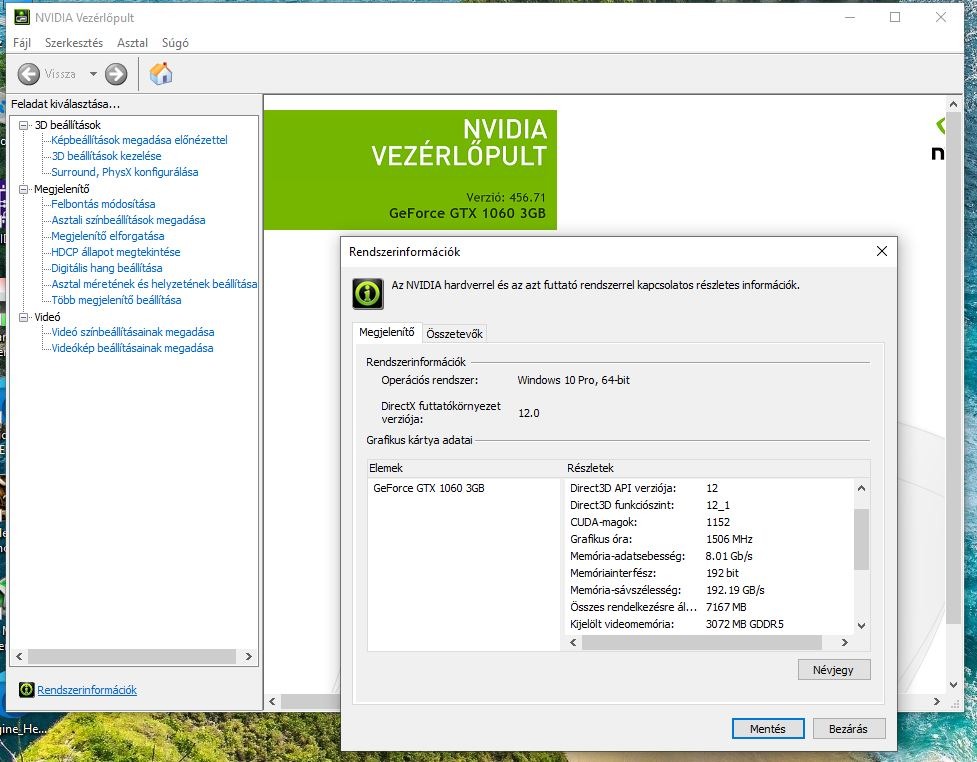Screen dimensions: 977x762
Task: Open Megjelenítő elforgatása
Action: (107, 236)
